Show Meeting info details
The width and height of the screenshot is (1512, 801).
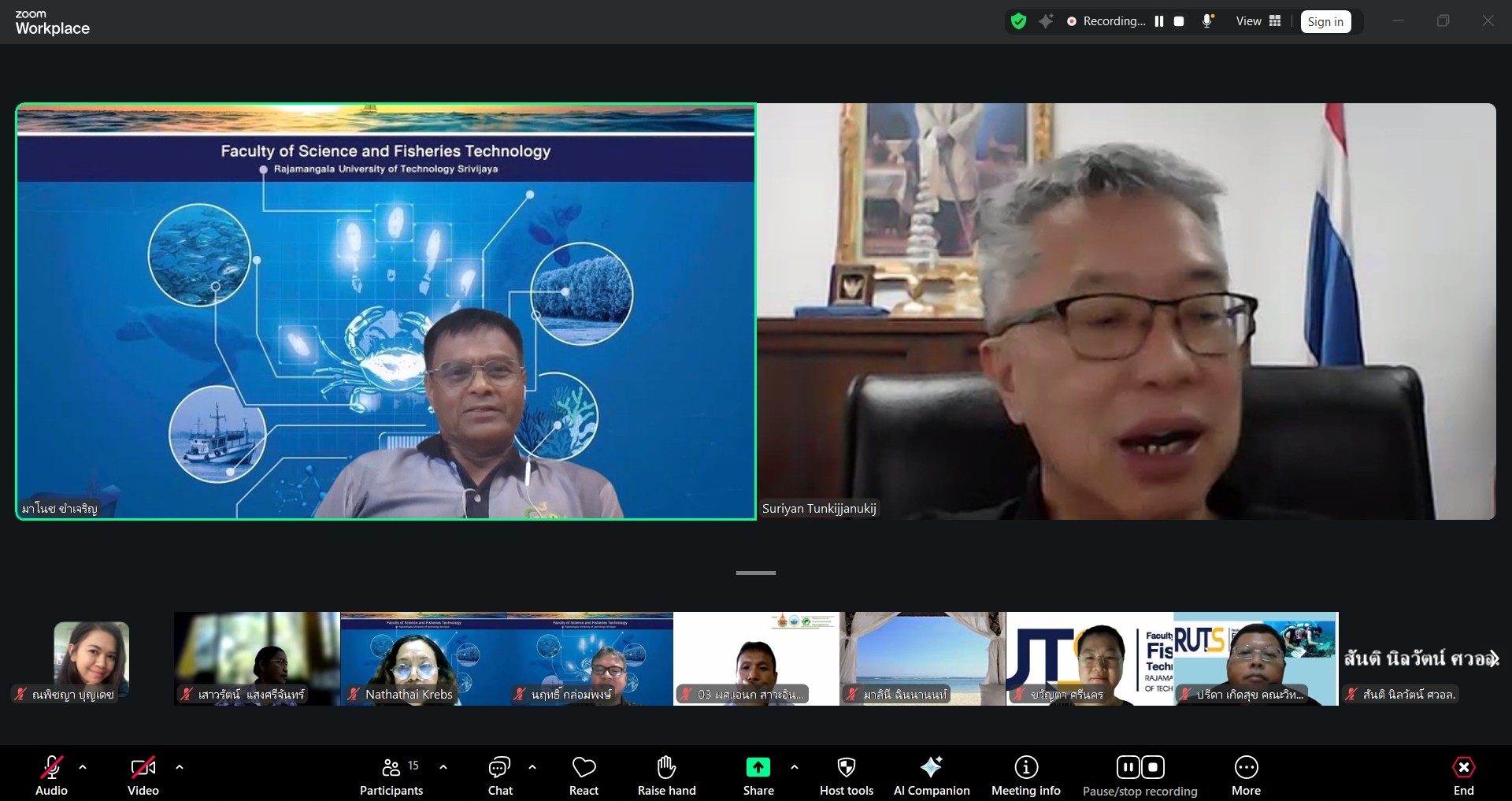(1025, 776)
